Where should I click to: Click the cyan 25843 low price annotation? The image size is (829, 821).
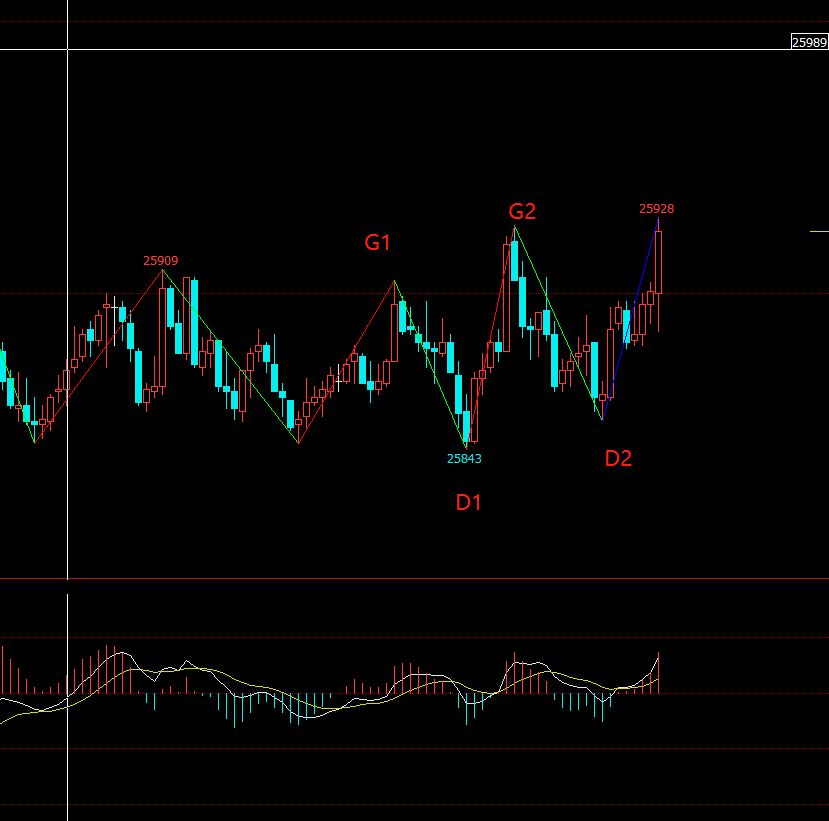coord(464,459)
